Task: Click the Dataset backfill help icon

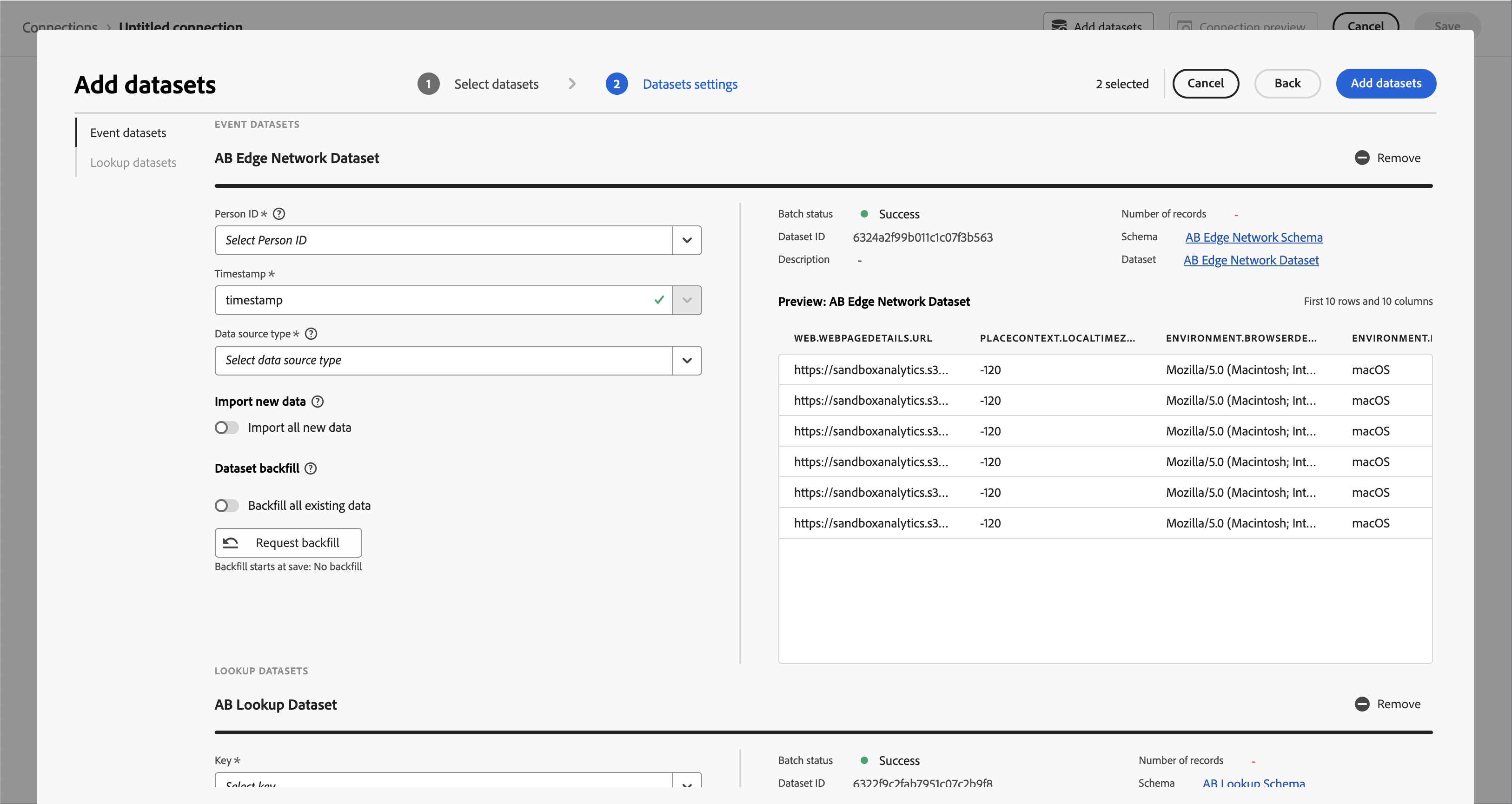Action: [311, 468]
